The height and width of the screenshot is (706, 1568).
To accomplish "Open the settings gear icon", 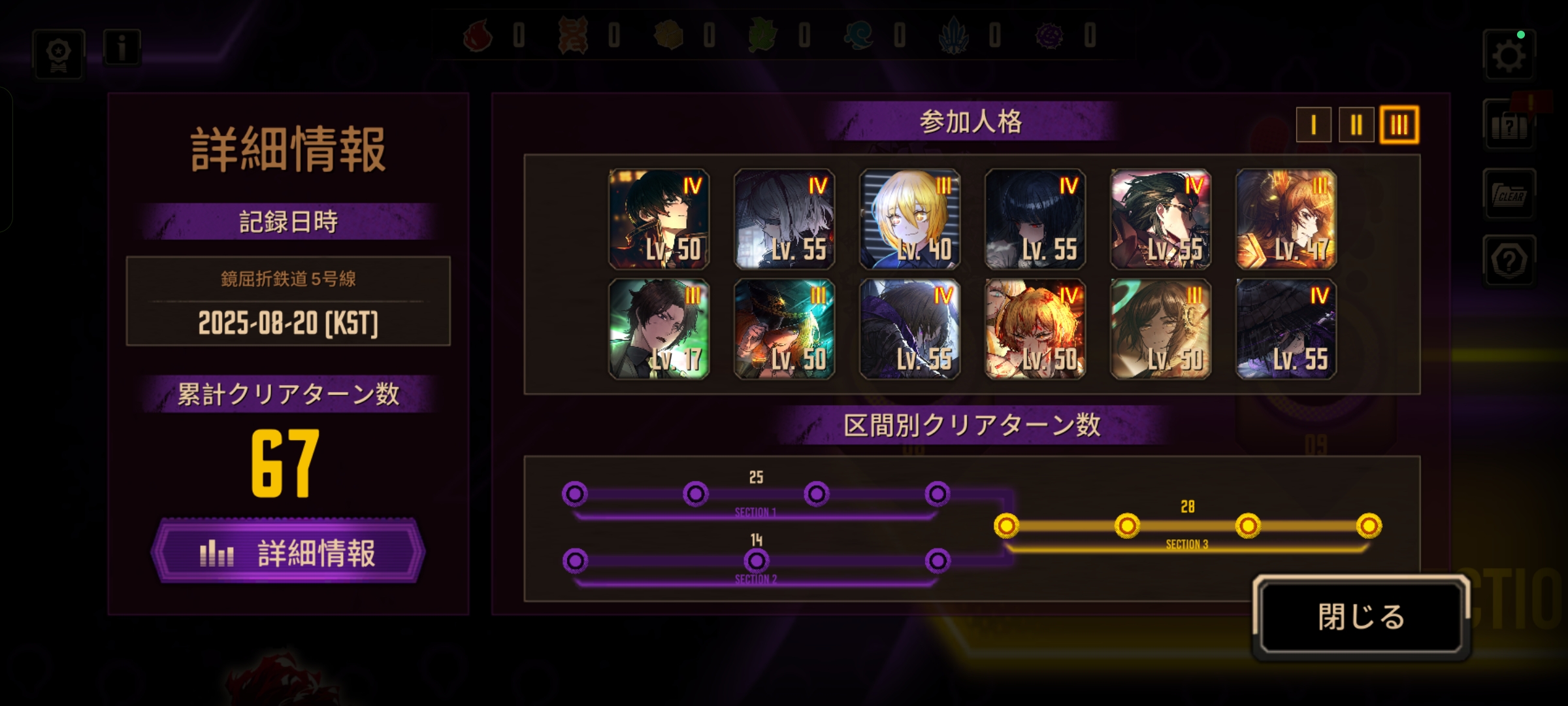I will [1509, 56].
